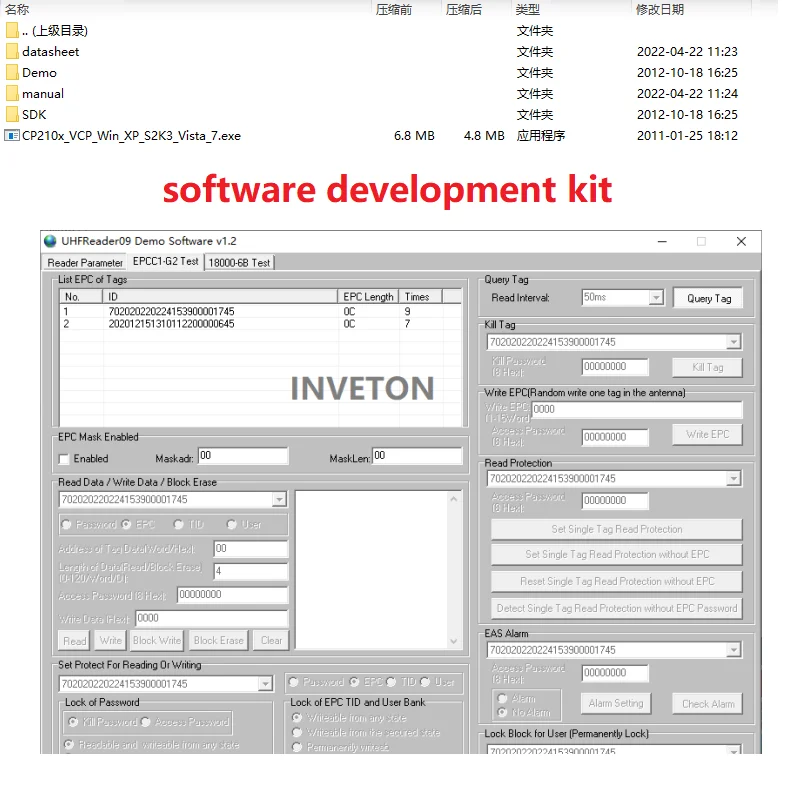The width and height of the screenshot is (800, 800).
Task: Enable the EPC Mask Enabled checkbox
Action: tap(63, 458)
